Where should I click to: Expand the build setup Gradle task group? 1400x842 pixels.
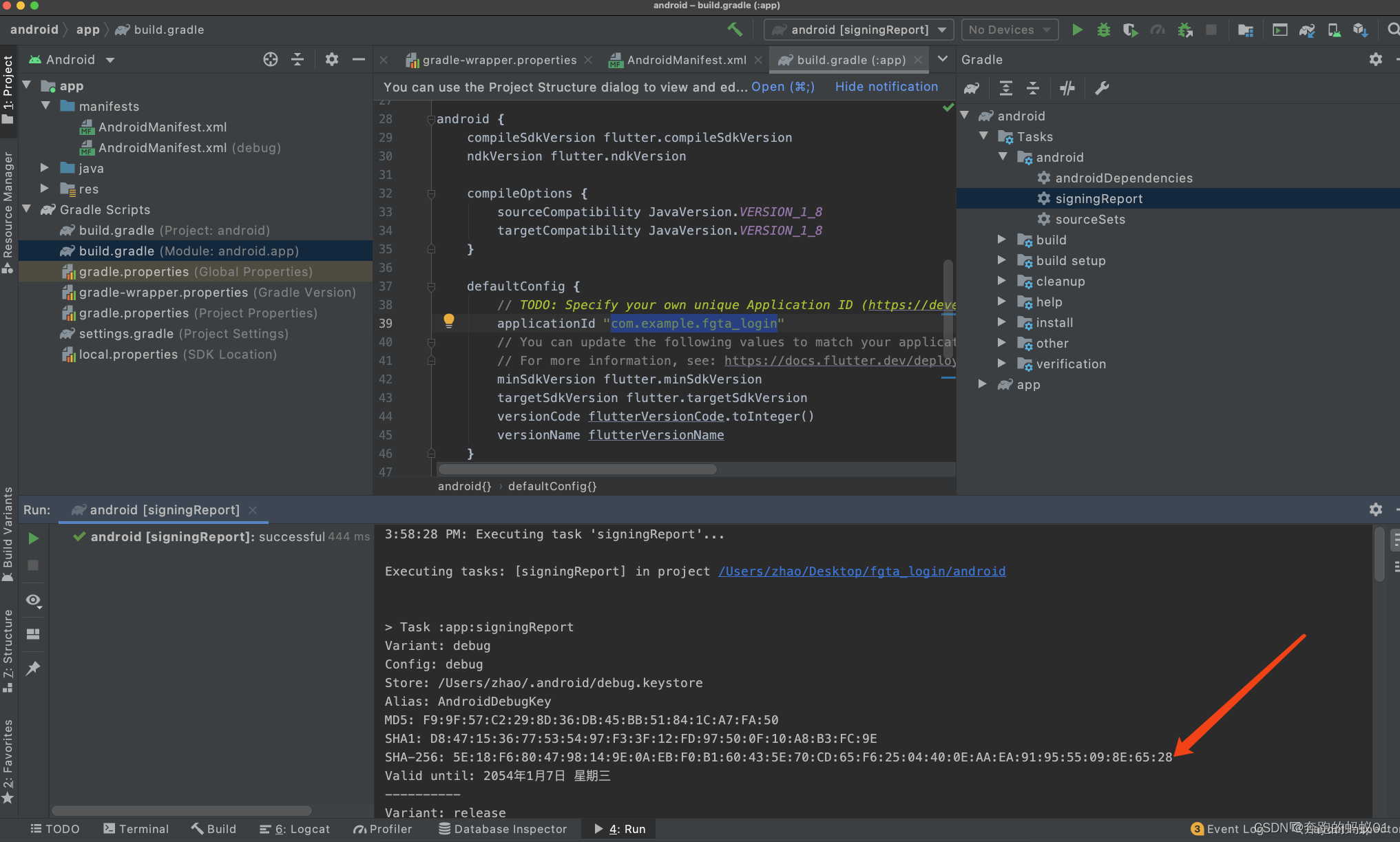[x=1002, y=260]
